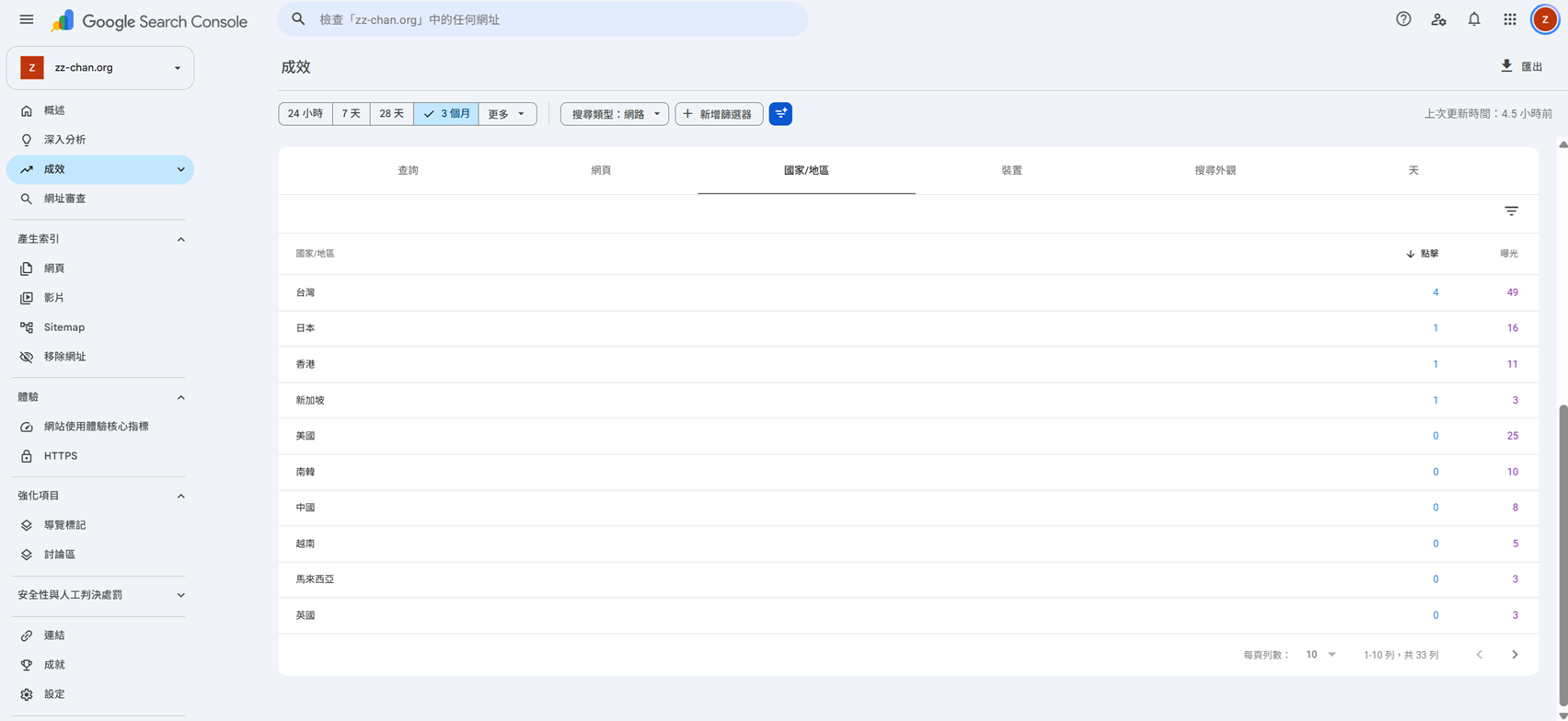The image size is (1568, 721).
Task: Click the URL inspection search field
Action: (543, 19)
